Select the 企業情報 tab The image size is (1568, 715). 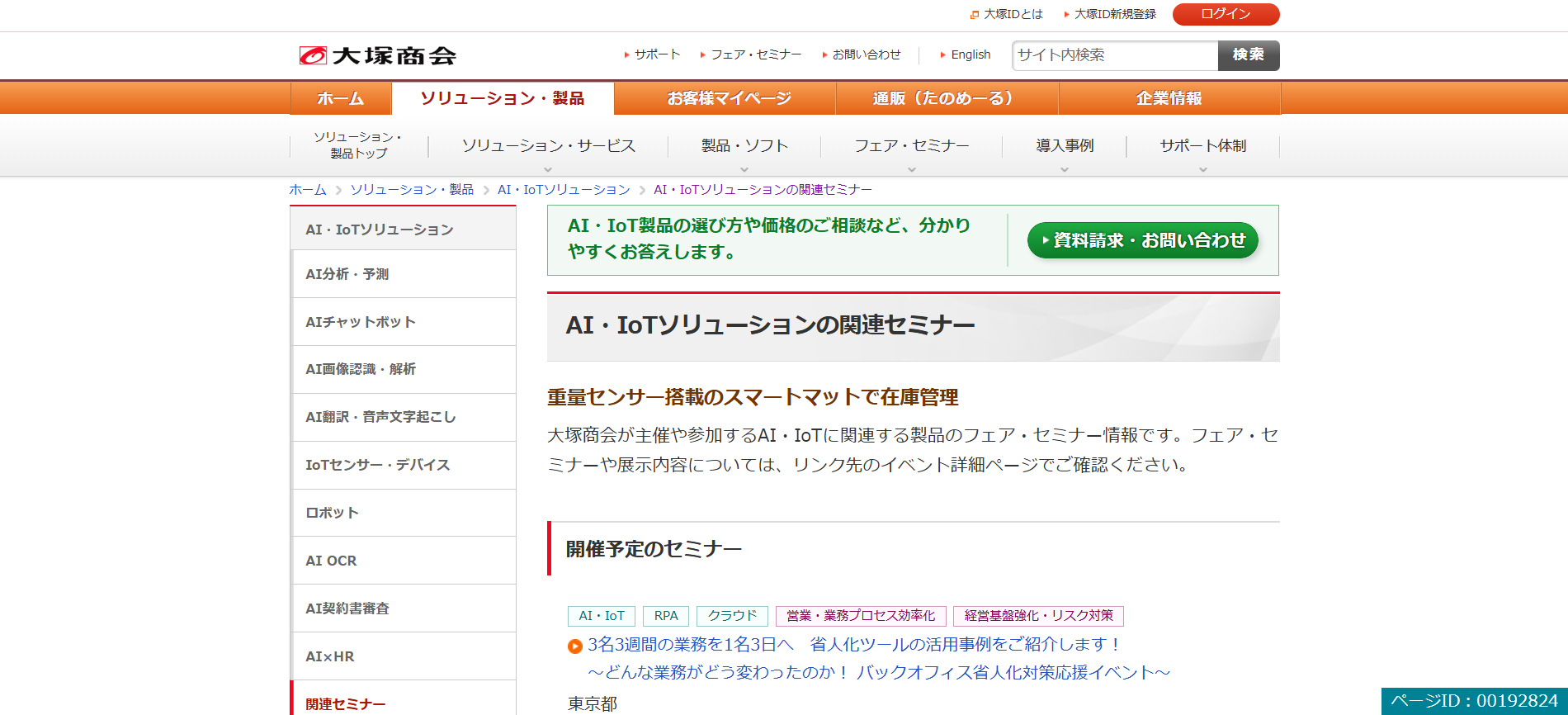(1169, 98)
